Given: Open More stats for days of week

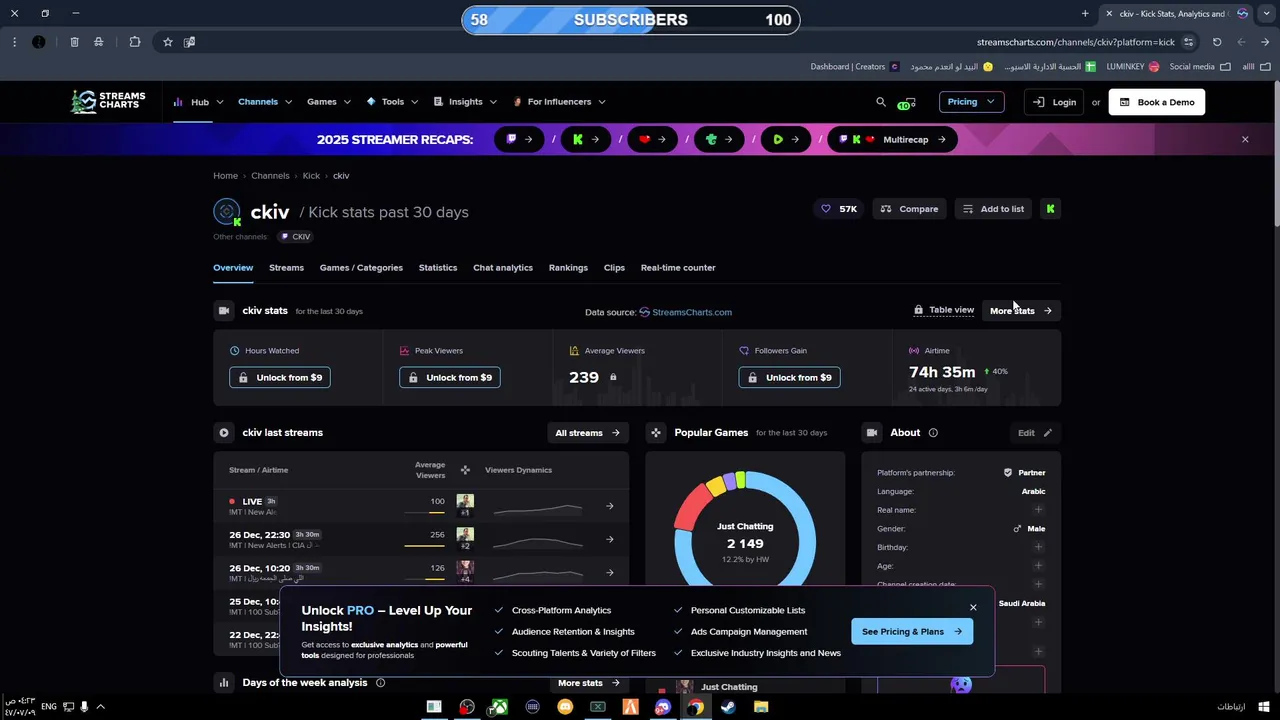Looking at the screenshot, I should pyautogui.click(x=589, y=683).
